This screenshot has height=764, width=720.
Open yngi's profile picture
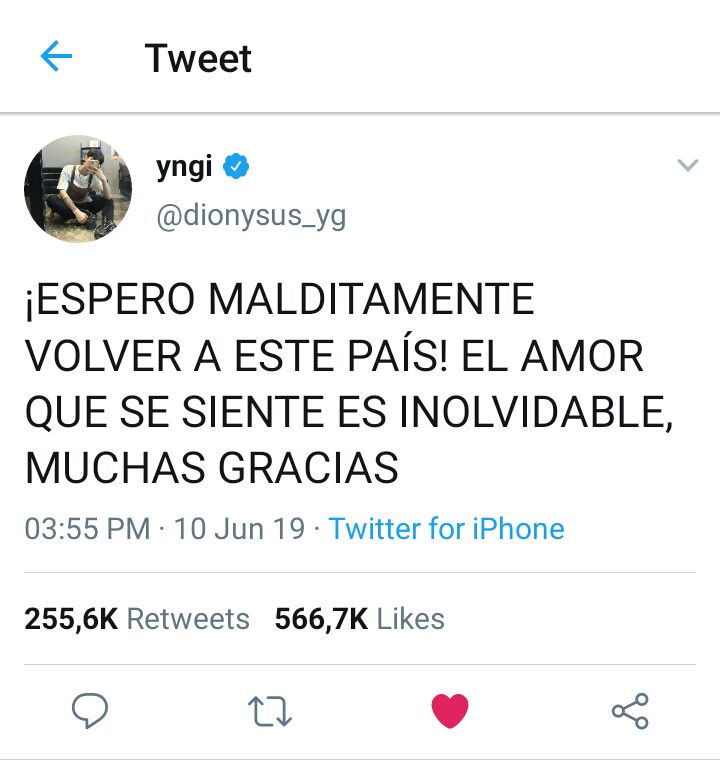78,189
